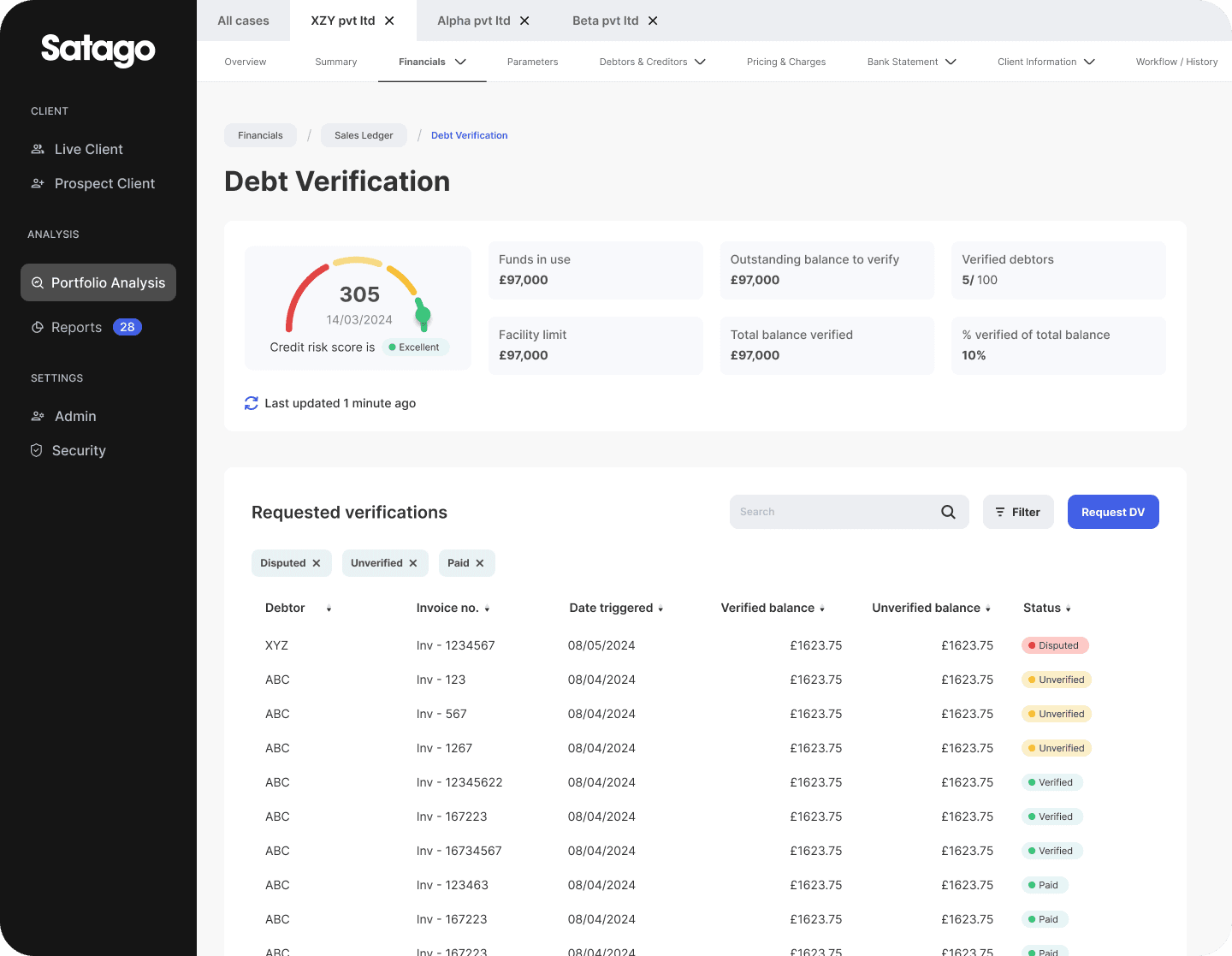This screenshot has width=1232, height=956.
Task: Click the credit risk gauge needle
Action: (422, 315)
